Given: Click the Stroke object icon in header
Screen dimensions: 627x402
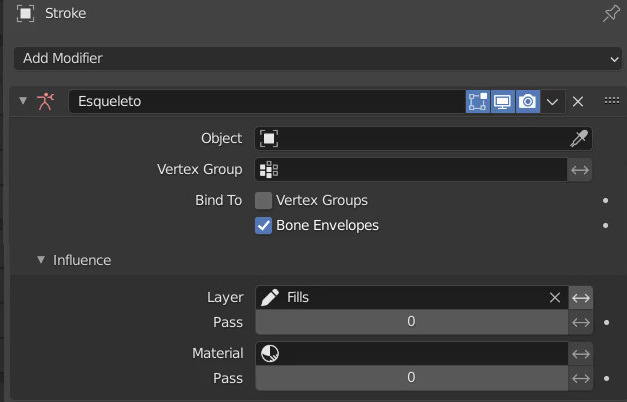Looking at the screenshot, I should (x=25, y=13).
